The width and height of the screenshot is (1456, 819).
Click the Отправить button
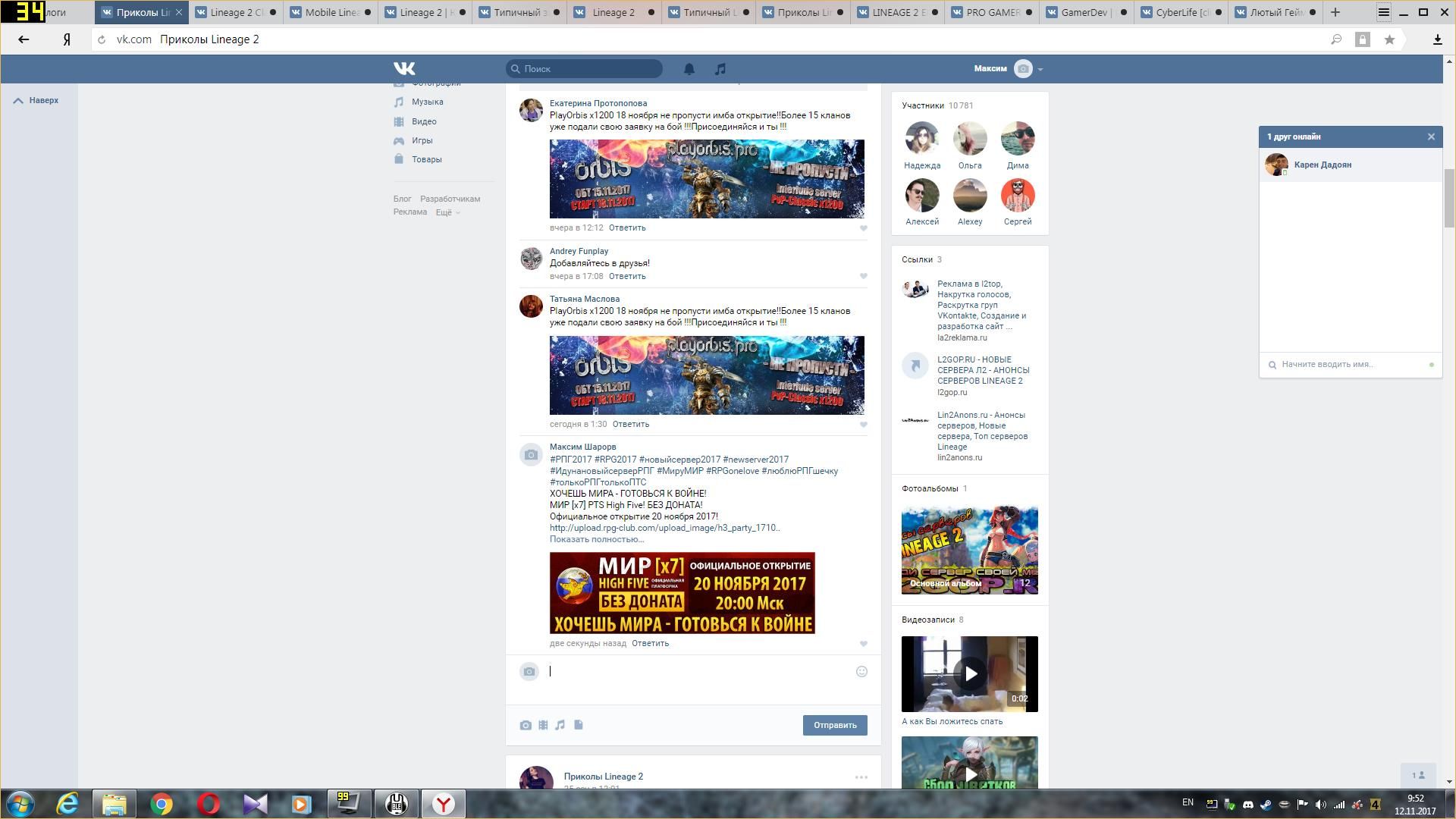pyautogui.click(x=834, y=726)
